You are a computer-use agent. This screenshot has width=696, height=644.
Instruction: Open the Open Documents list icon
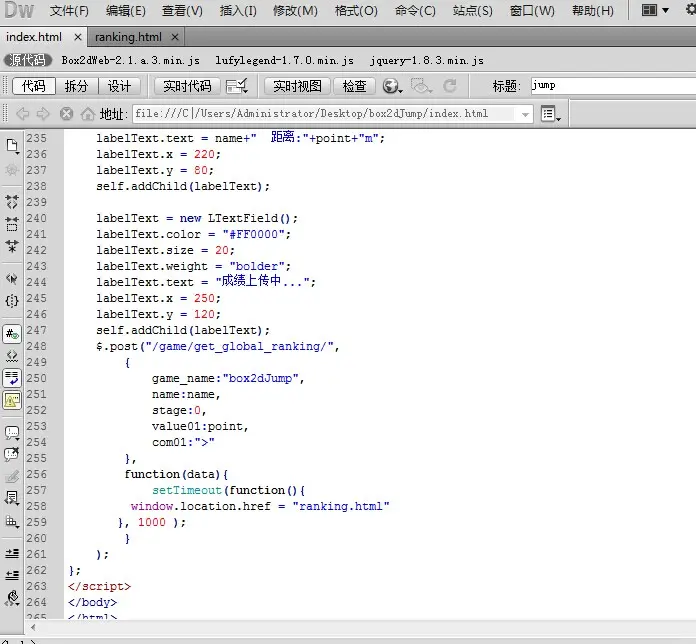[x=12, y=146]
